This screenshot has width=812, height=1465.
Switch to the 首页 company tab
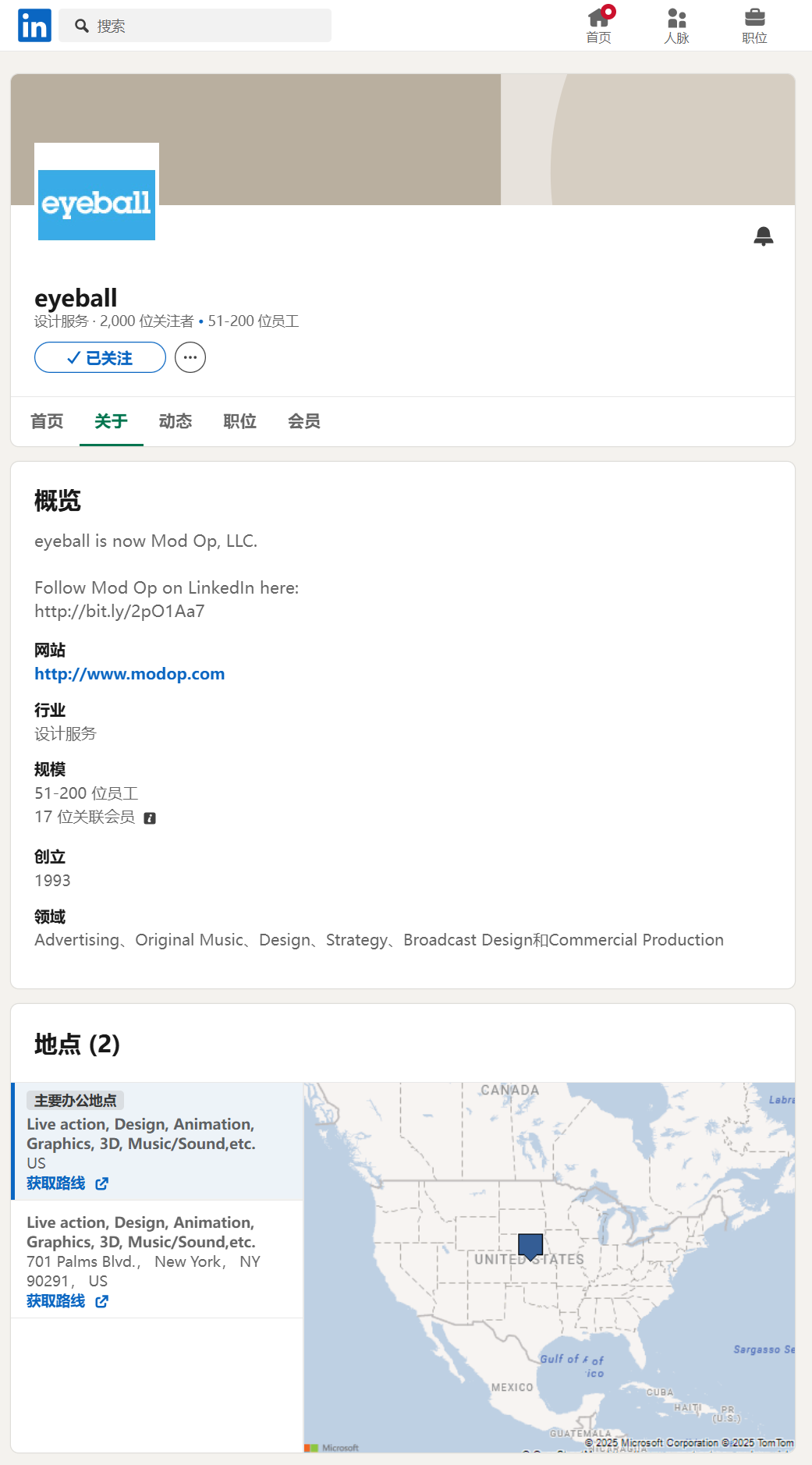click(47, 421)
